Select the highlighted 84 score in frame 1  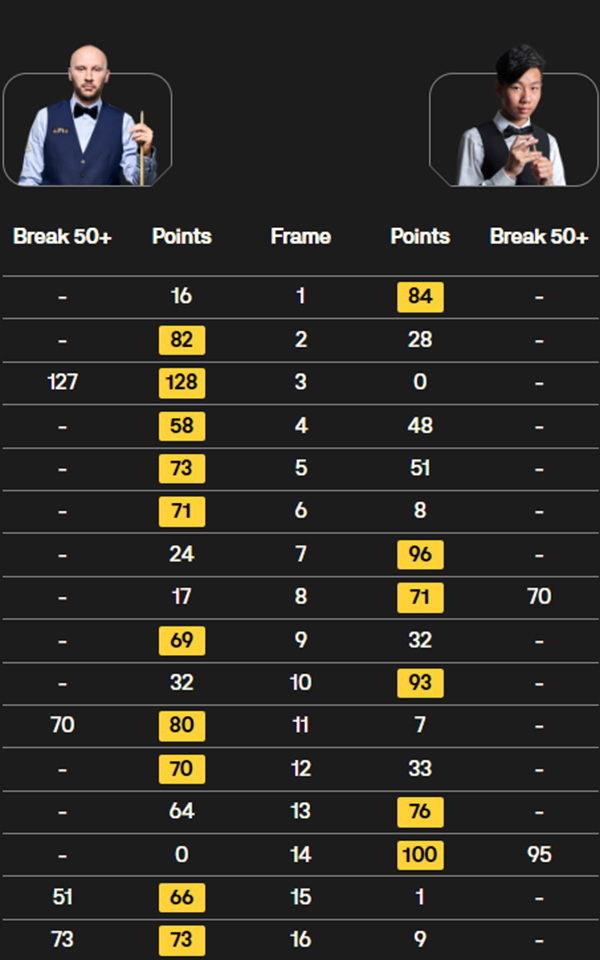[x=420, y=297]
